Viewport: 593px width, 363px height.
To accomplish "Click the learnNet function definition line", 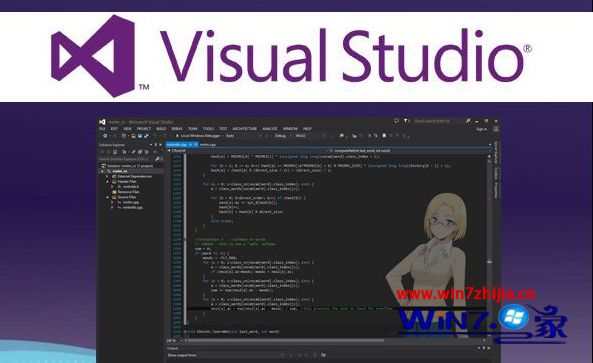I will 231,332.
